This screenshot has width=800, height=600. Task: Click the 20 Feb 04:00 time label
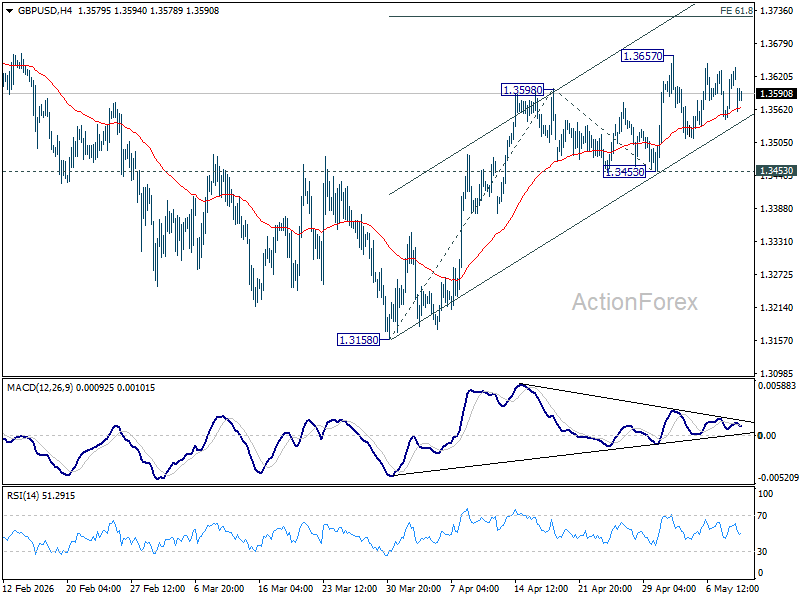click(93, 589)
